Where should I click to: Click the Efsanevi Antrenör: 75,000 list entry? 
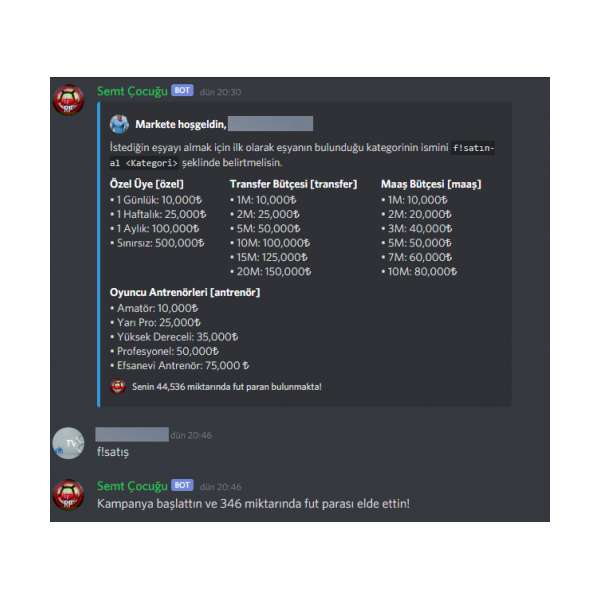pos(179,365)
